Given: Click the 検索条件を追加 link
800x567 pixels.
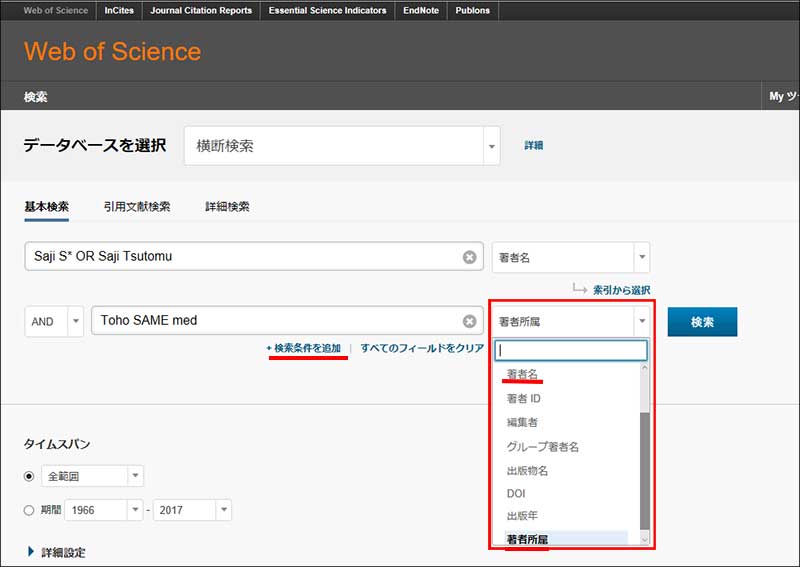Looking at the screenshot, I should 304,348.
